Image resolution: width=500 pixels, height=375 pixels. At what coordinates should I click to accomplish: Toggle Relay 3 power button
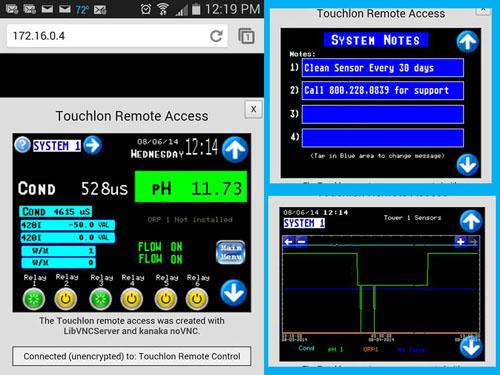click(x=100, y=299)
